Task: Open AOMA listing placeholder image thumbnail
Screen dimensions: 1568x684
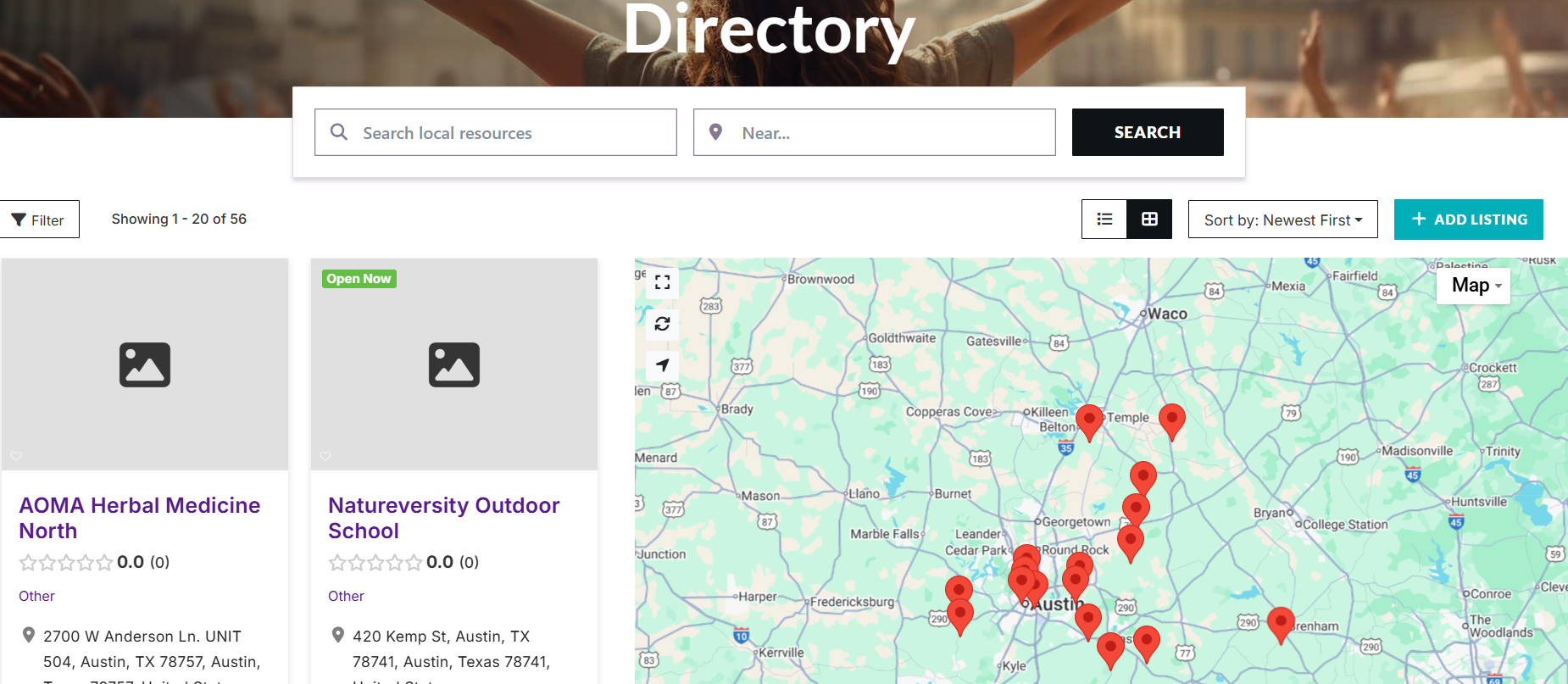Action: [145, 364]
